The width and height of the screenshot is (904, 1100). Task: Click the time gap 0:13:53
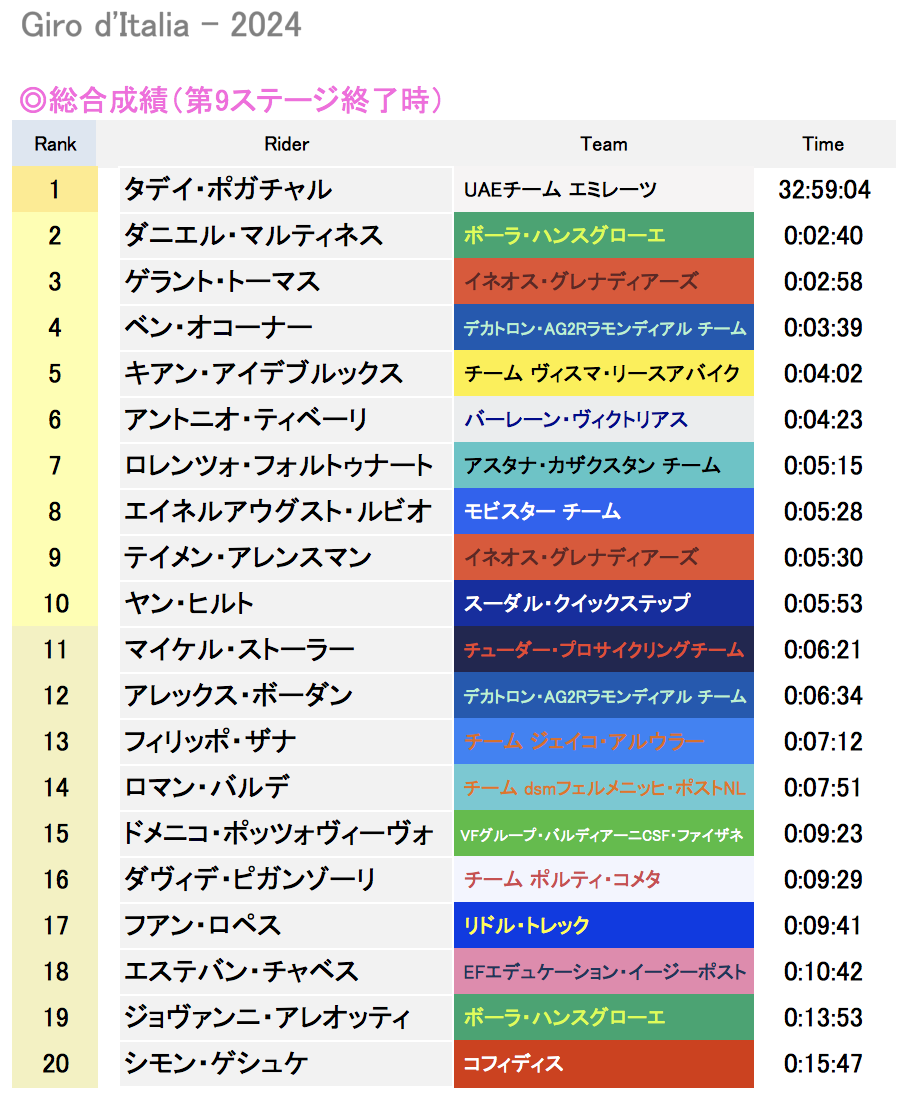824,1017
